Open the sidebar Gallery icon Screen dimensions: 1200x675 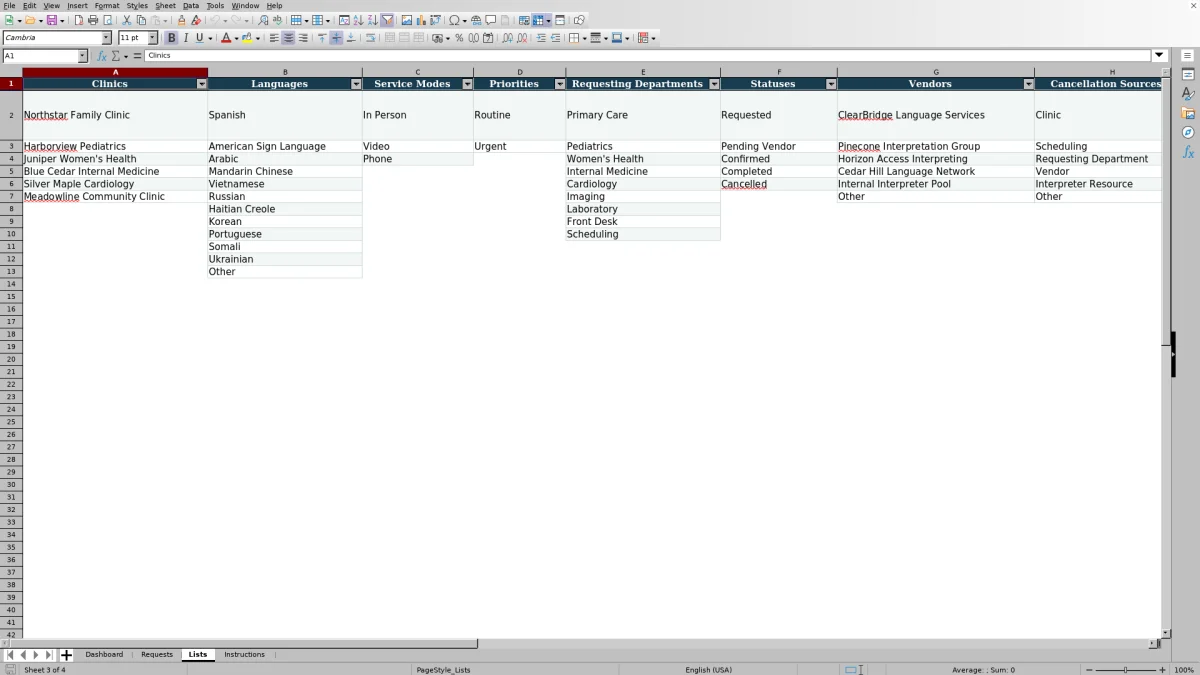pyautogui.click(x=1188, y=113)
